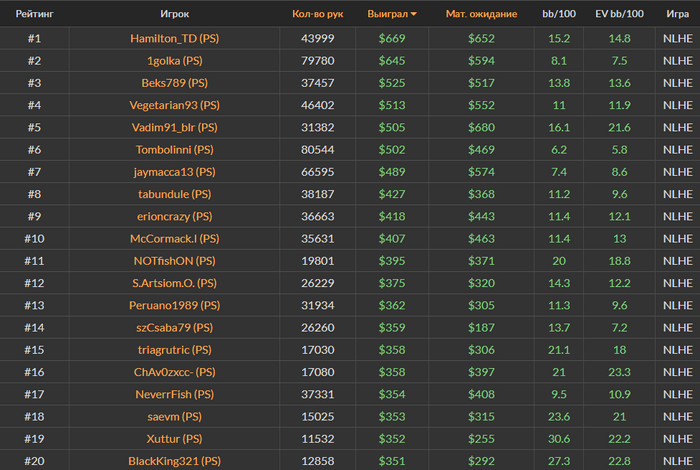Click Xuttur's $352 winnings value

[x=392, y=439]
